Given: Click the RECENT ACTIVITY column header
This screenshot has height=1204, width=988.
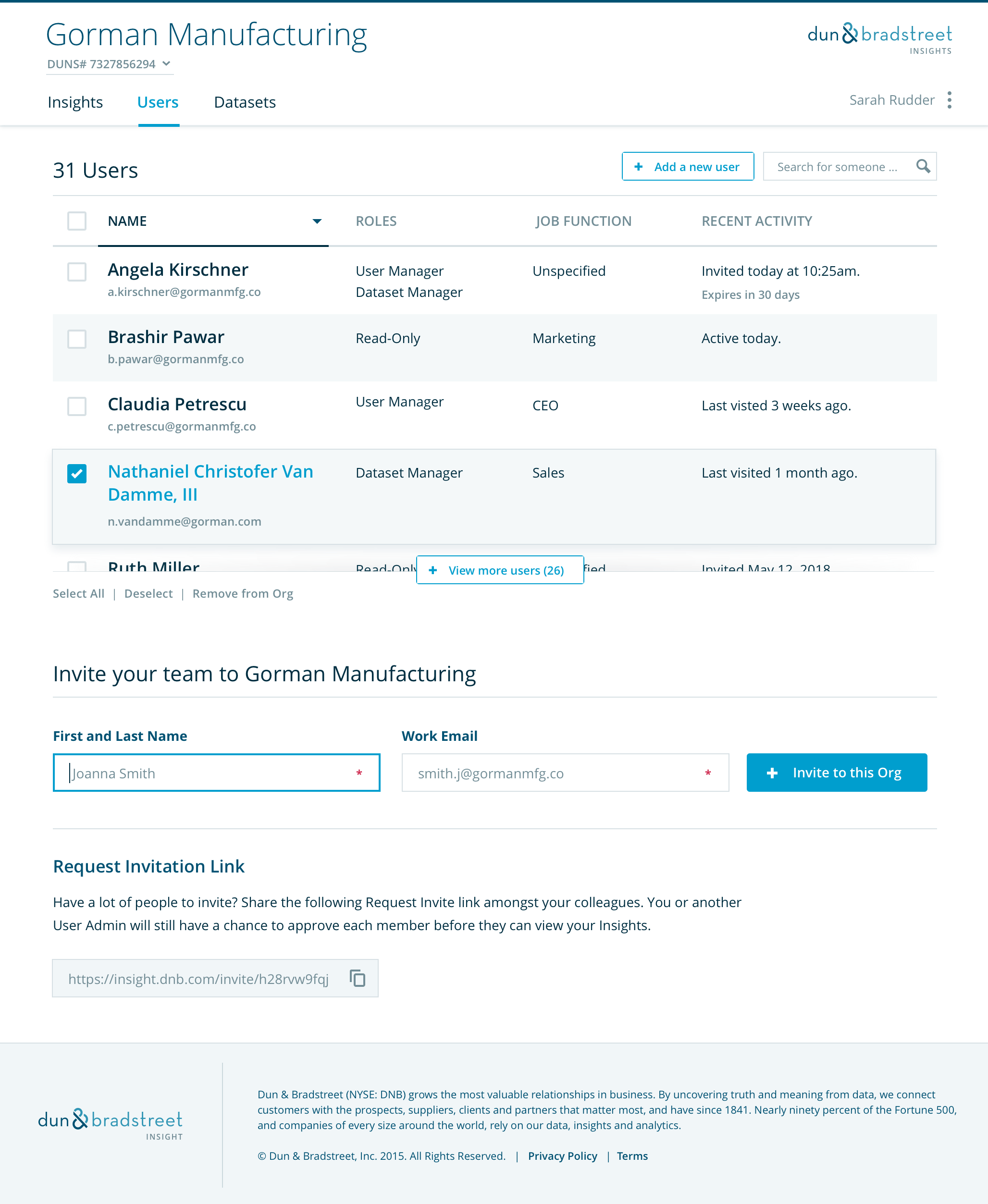Looking at the screenshot, I should 756,221.
